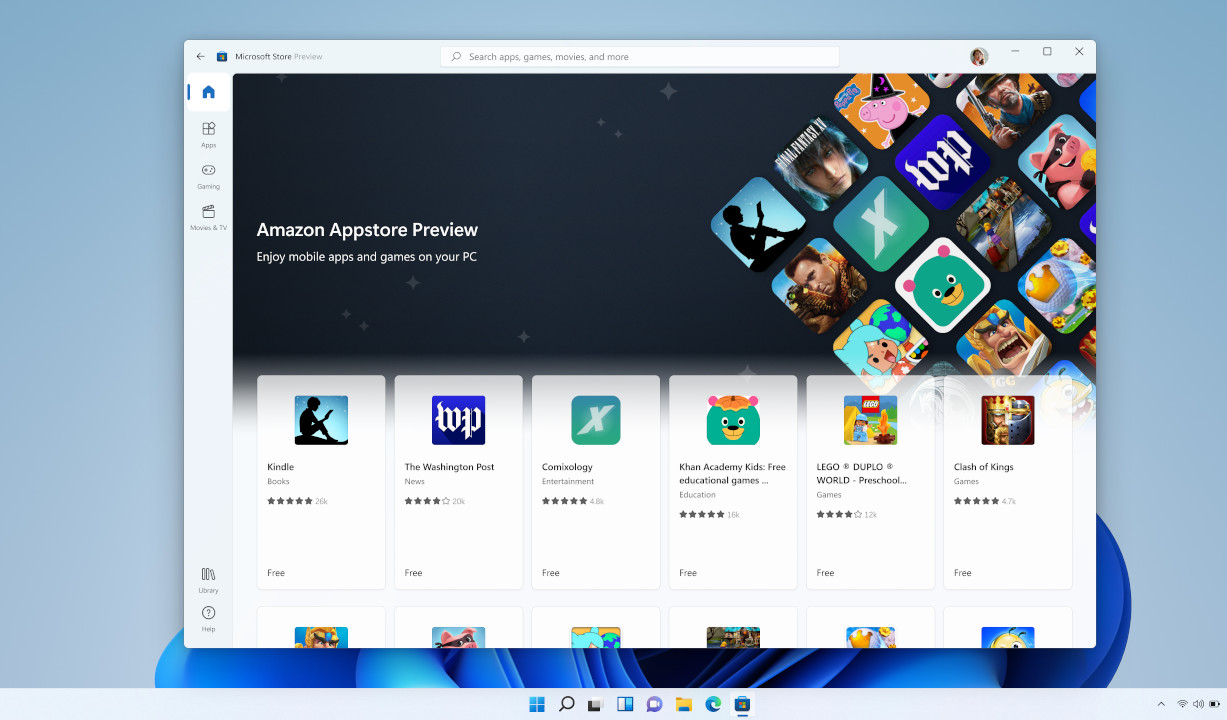Image resolution: width=1227 pixels, height=720 pixels.
Task: Open LEGO DUPLO WORLD app title
Action: click(861, 473)
